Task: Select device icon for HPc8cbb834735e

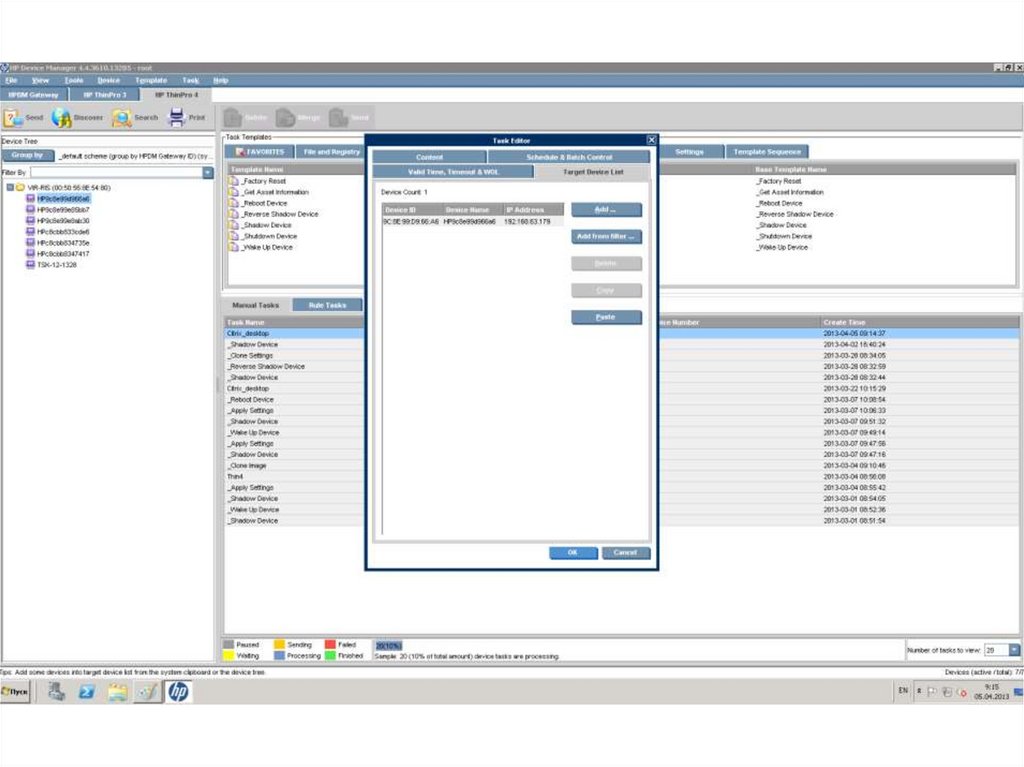Action: point(30,242)
